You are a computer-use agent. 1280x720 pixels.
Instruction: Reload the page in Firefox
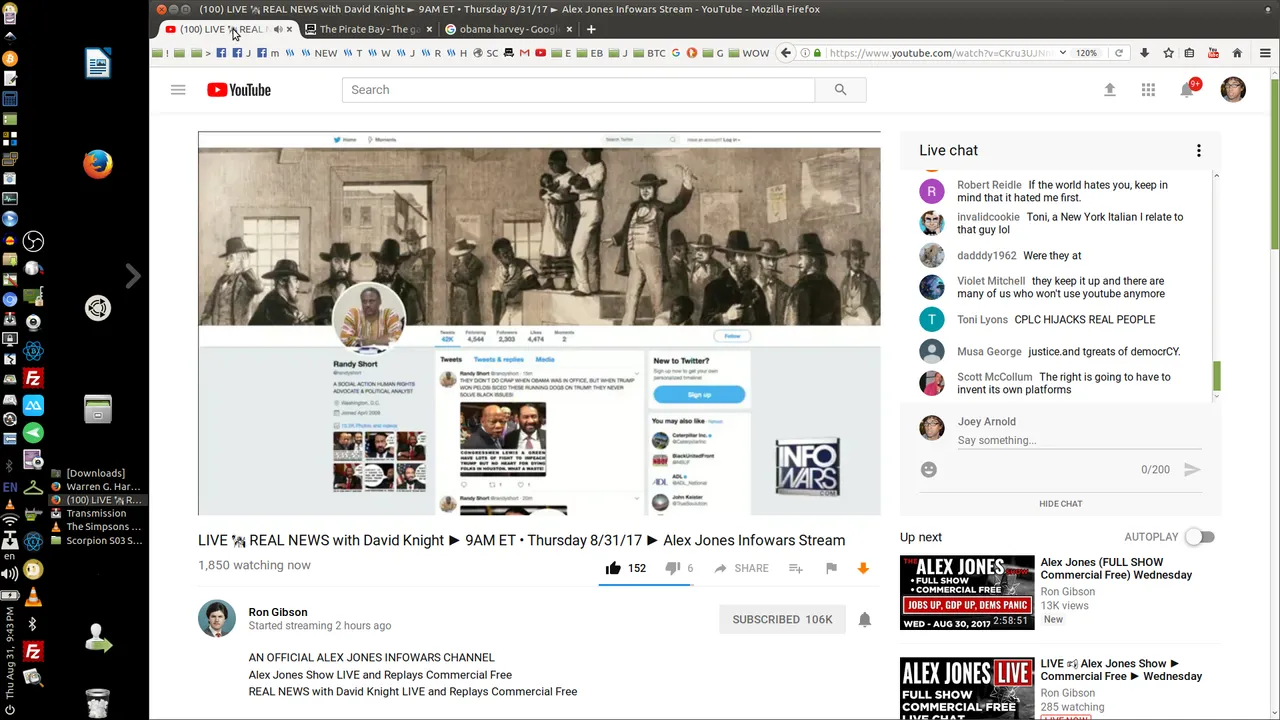point(1119,53)
